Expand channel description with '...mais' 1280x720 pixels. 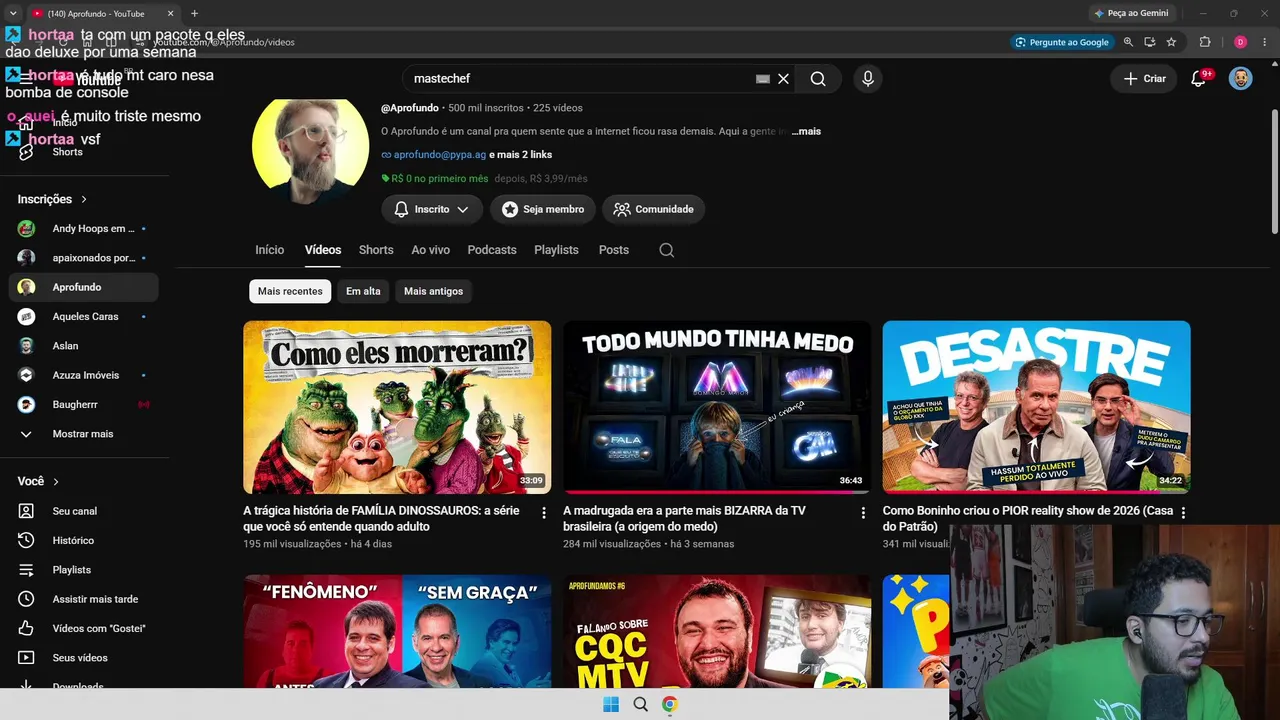click(806, 131)
